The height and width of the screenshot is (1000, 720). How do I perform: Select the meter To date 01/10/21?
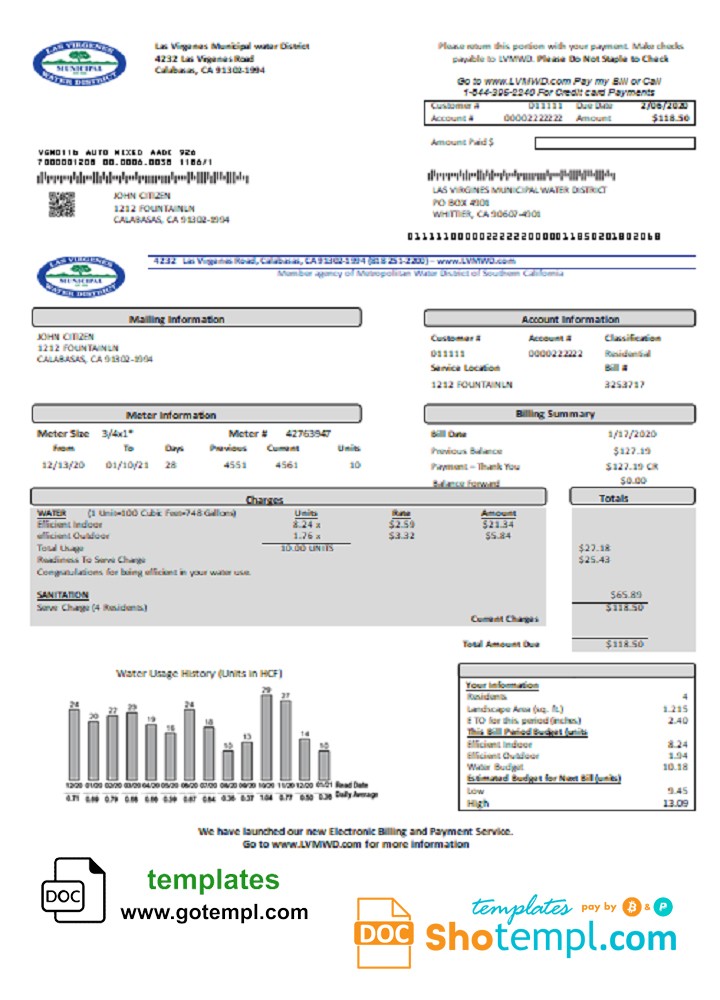pos(127,465)
